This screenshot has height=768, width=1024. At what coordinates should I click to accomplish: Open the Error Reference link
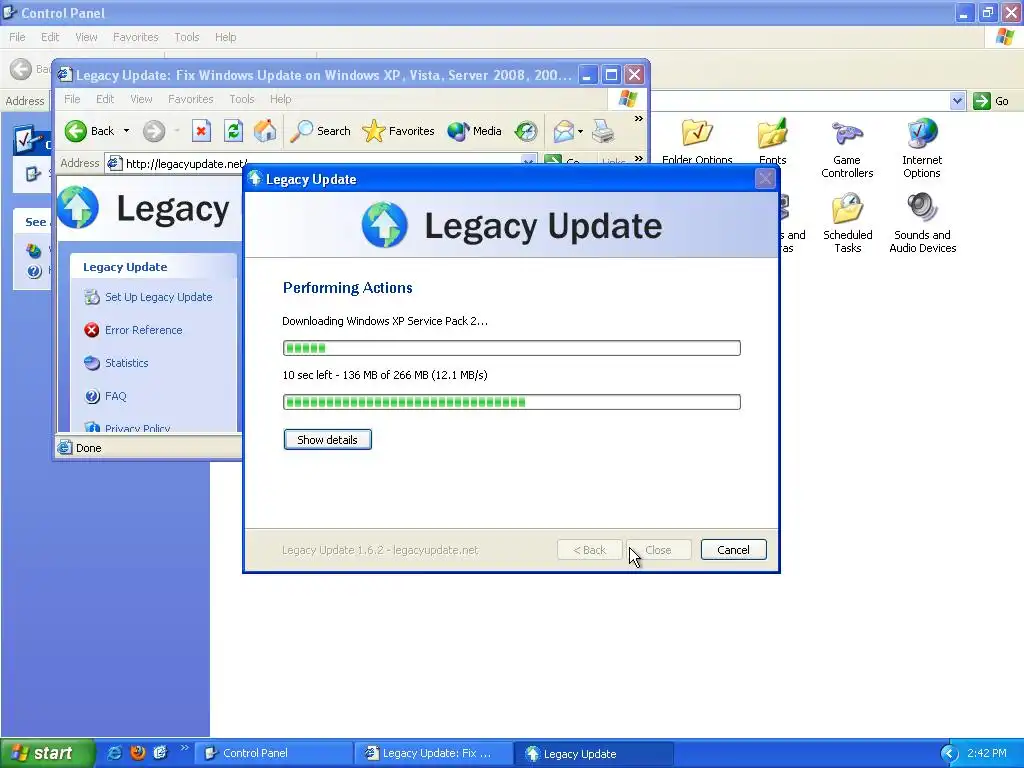coord(144,330)
